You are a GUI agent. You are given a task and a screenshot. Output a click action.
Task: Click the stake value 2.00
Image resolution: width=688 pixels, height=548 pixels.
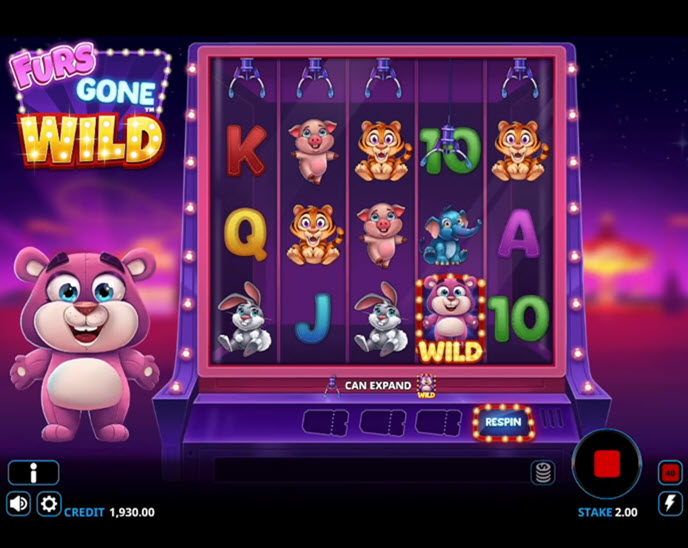pos(626,512)
